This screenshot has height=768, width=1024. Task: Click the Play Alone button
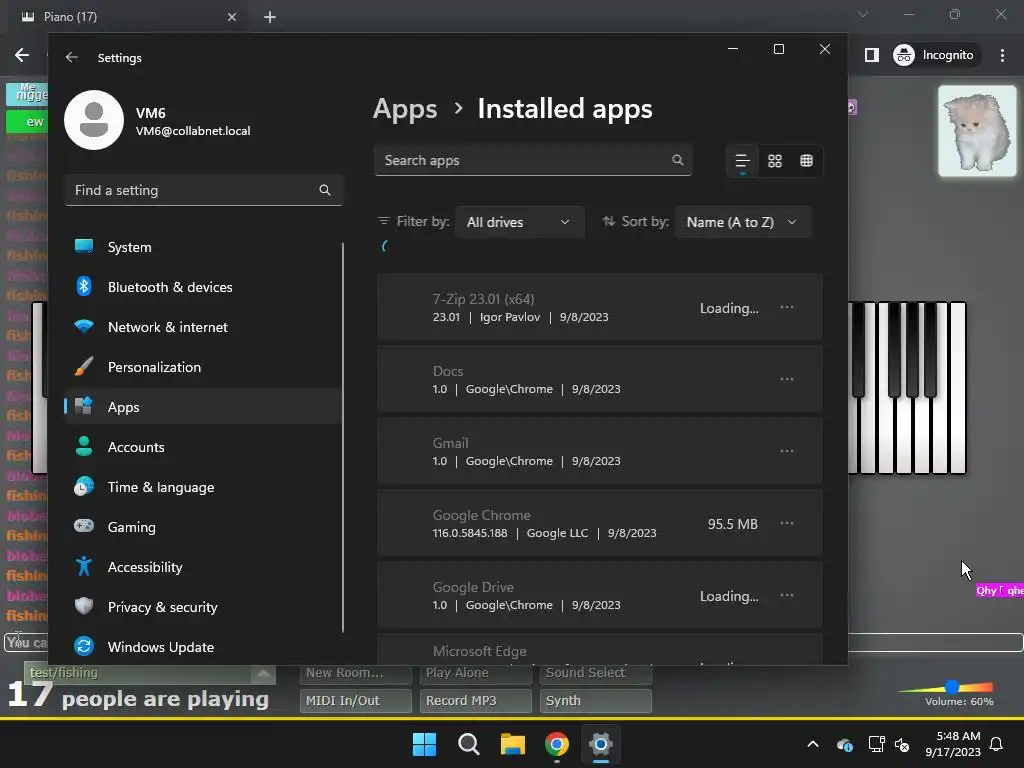476,673
